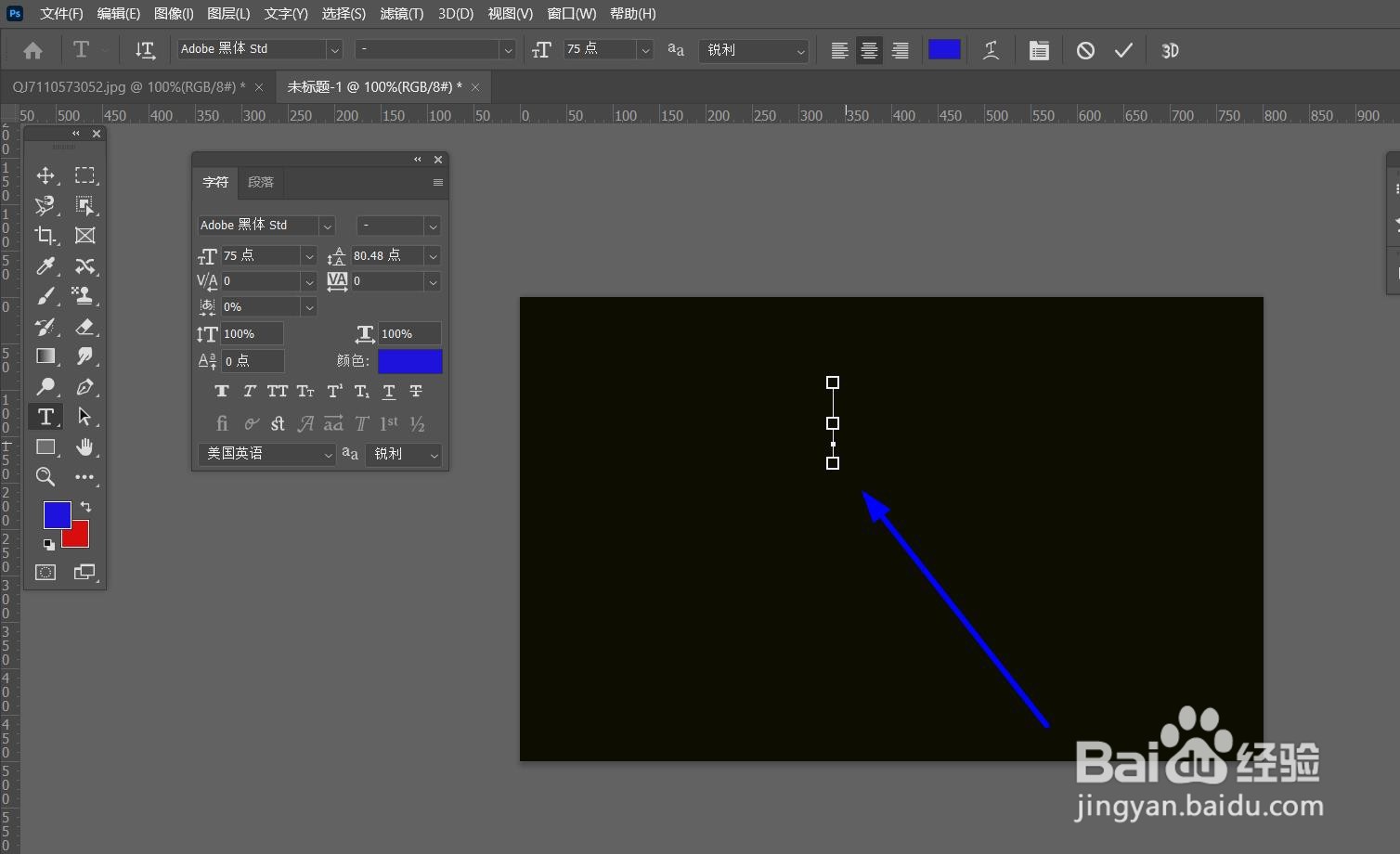Select the Path Selection tool

84,417
